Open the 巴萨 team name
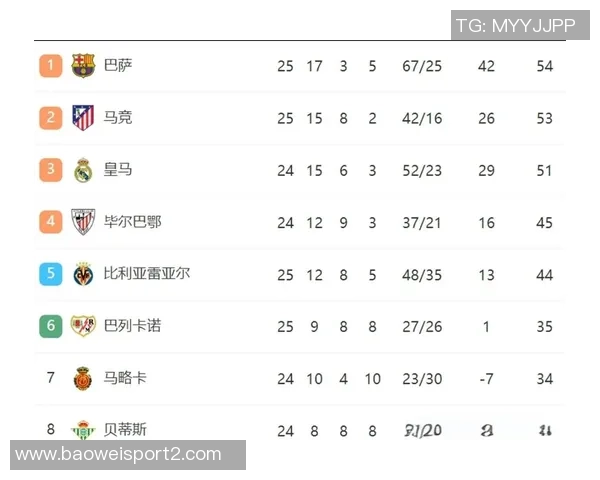600x480 pixels. [118, 66]
